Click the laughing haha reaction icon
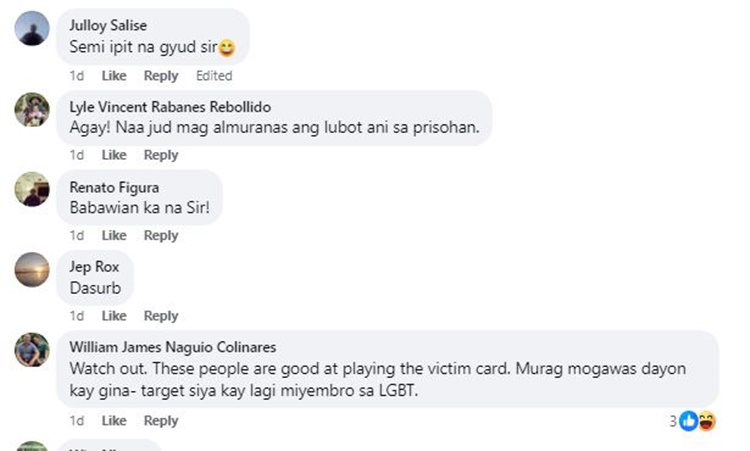 pos(706,421)
